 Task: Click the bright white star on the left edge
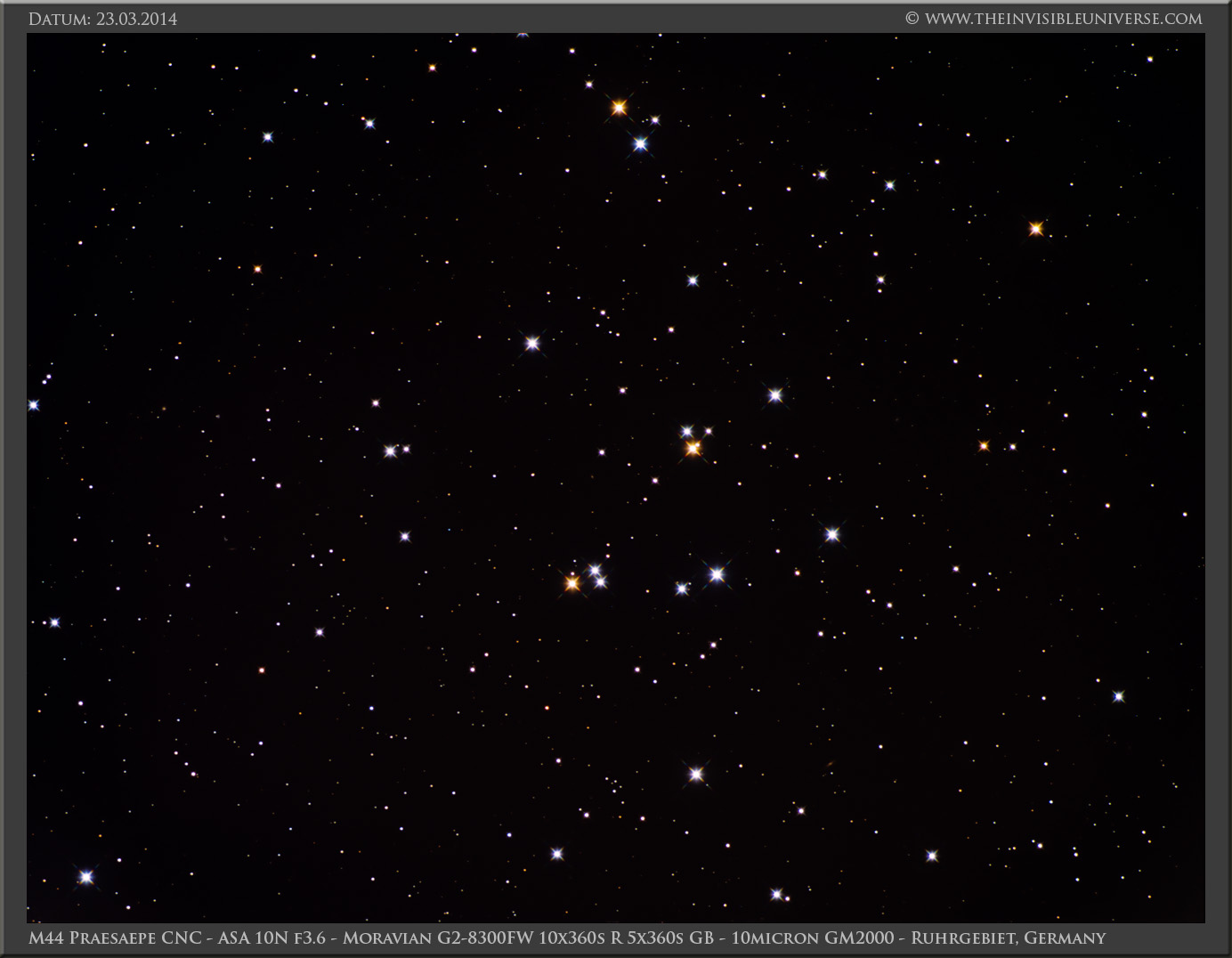[x=34, y=405]
